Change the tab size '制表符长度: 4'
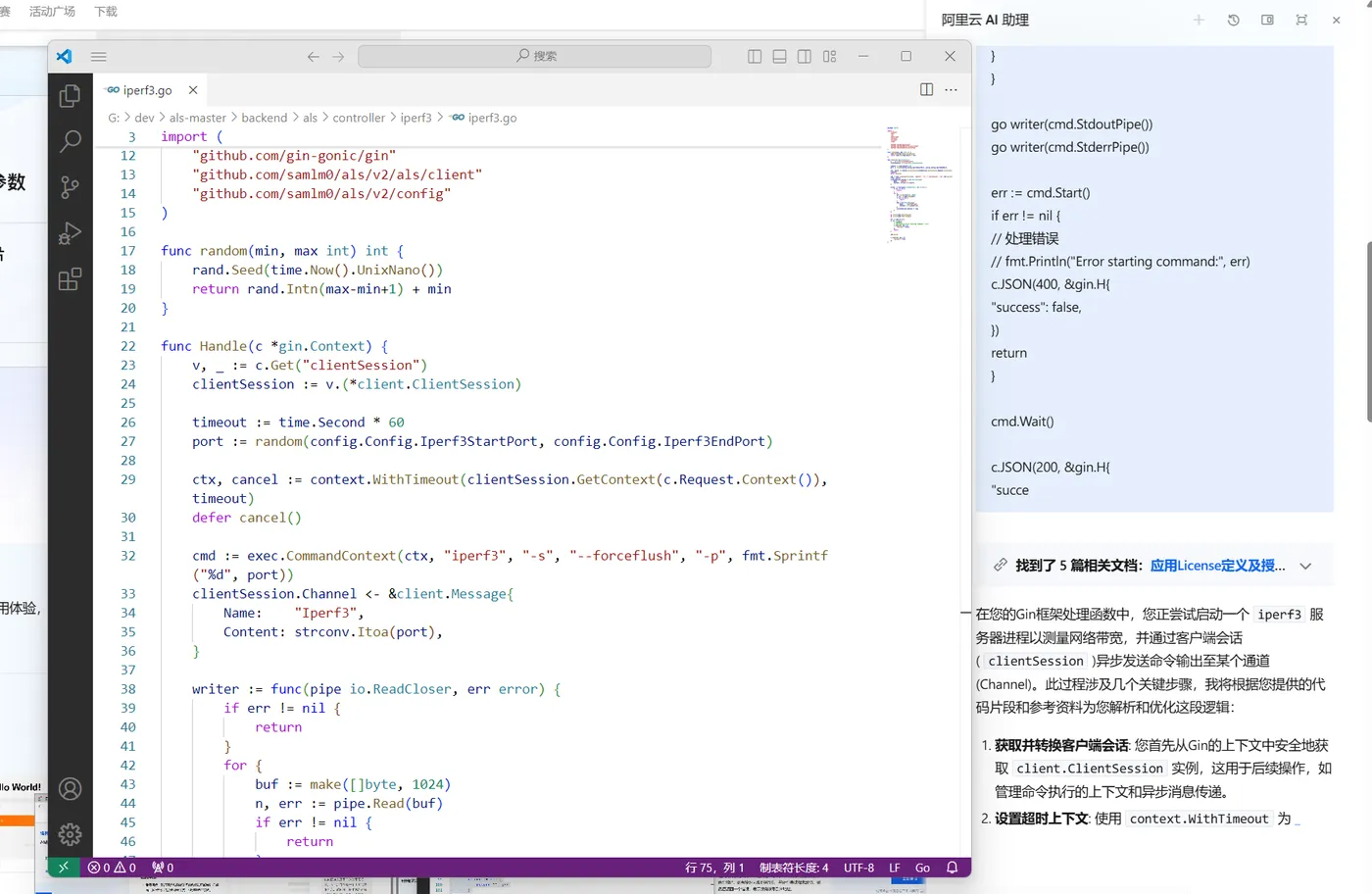The width and height of the screenshot is (1372, 894). [794, 868]
